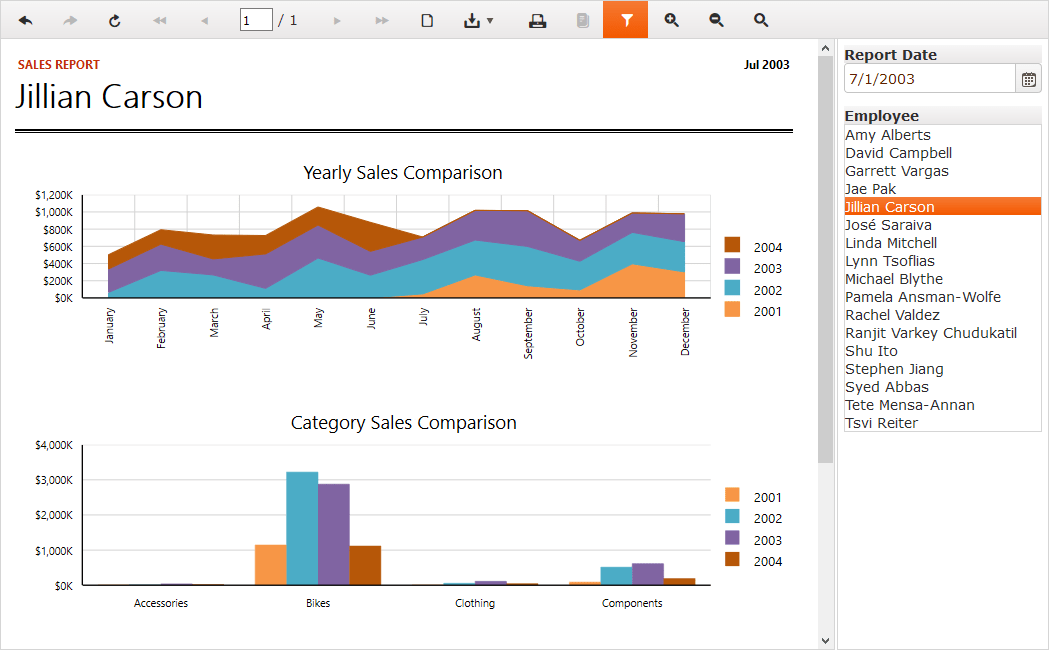
Task: Switch to print preview page view
Action: pyautogui.click(x=427, y=20)
